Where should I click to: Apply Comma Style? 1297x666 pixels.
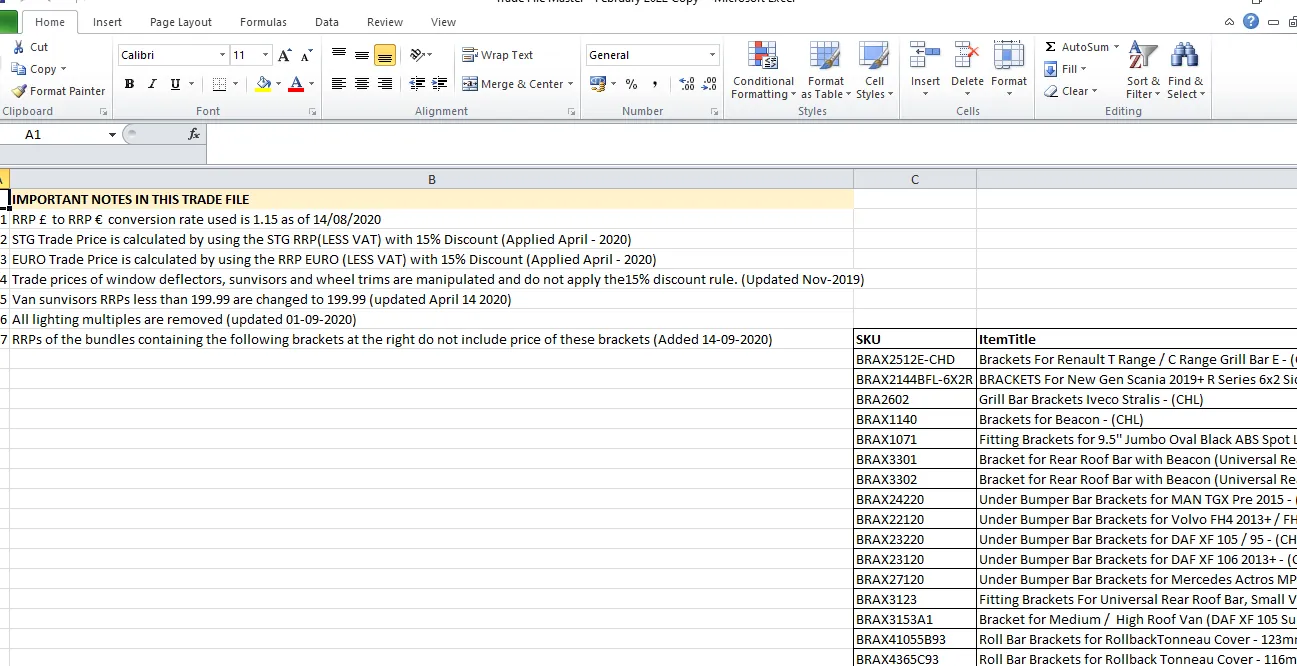coord(655,84)
